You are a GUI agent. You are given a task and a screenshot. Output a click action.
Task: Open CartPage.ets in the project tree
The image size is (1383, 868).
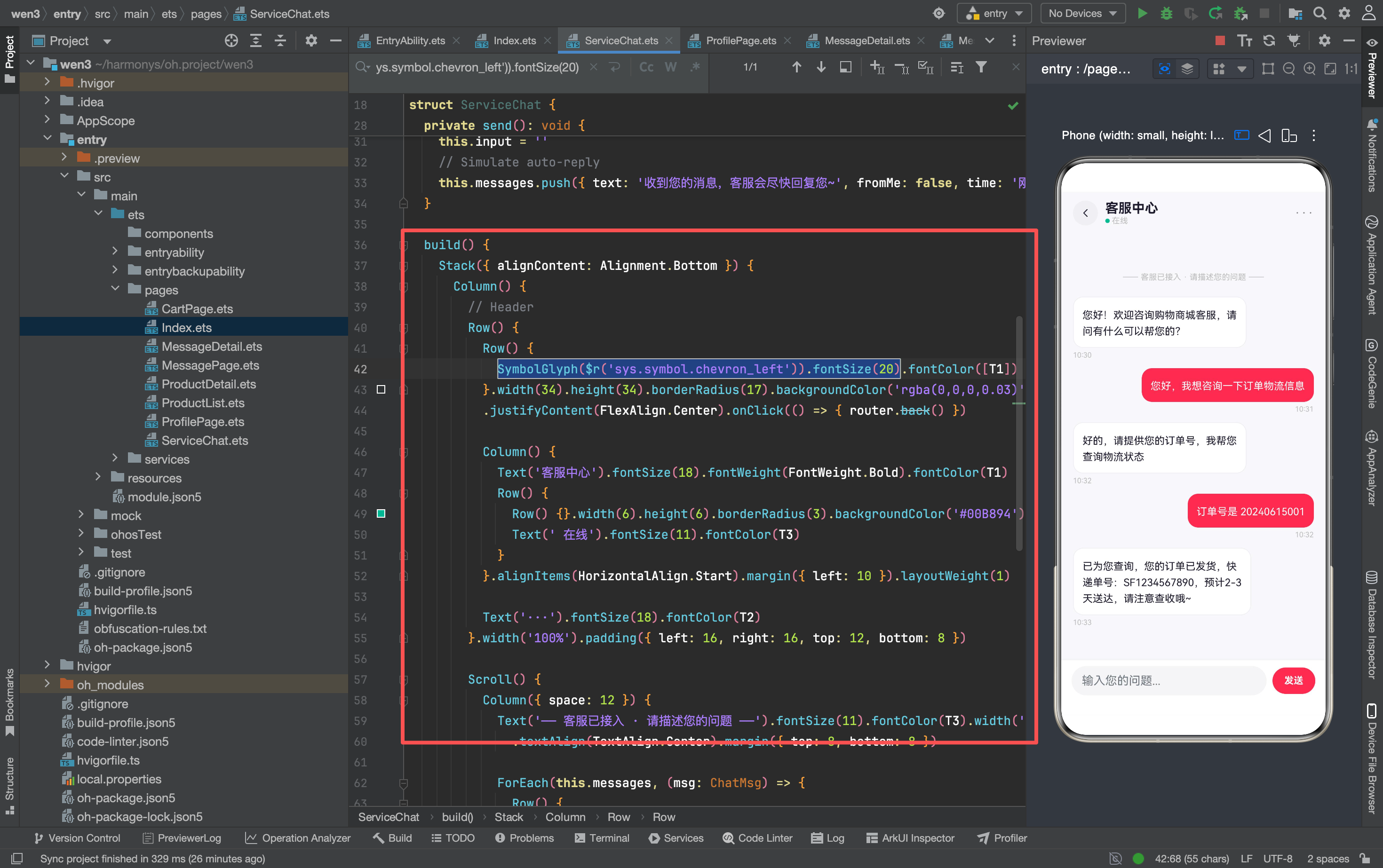(197, 308)
